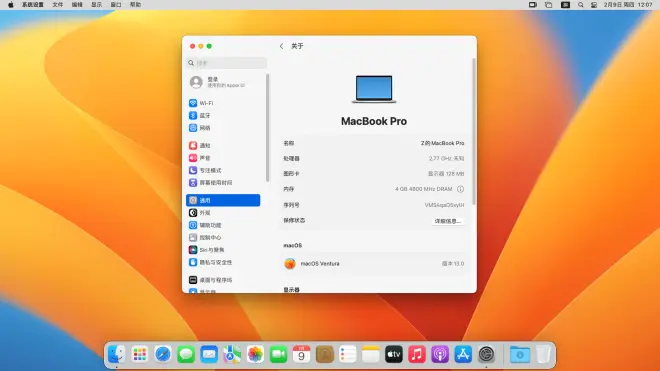Open the Trash in the Dock
Image resolution: width=660 pixels, height=371 pixels.
coord(543,355)
